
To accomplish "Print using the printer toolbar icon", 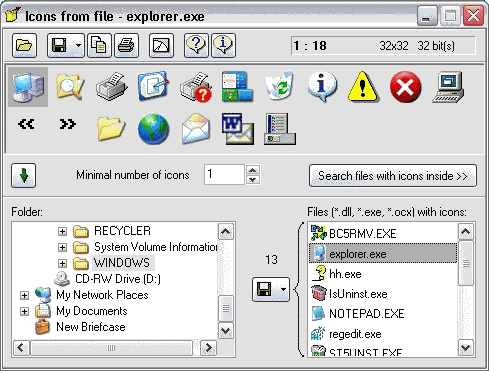I will [x=126, y=45].
